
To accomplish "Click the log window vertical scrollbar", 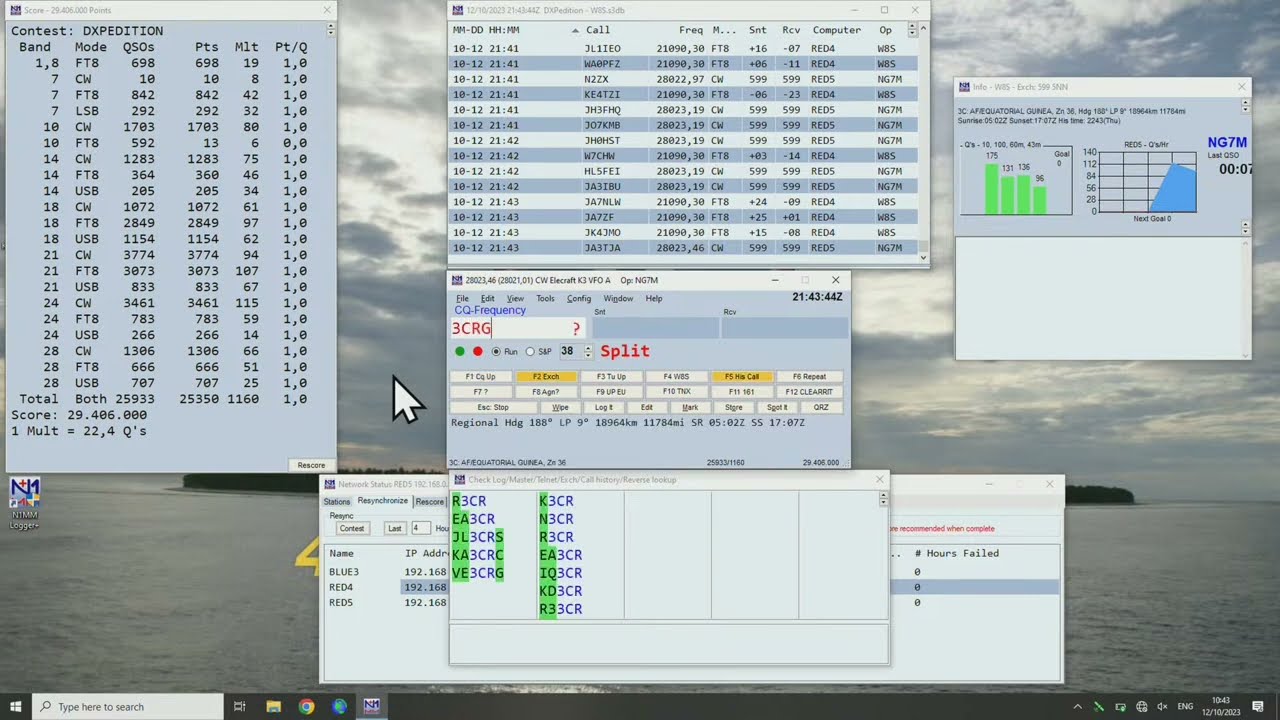I will (924, 140).
